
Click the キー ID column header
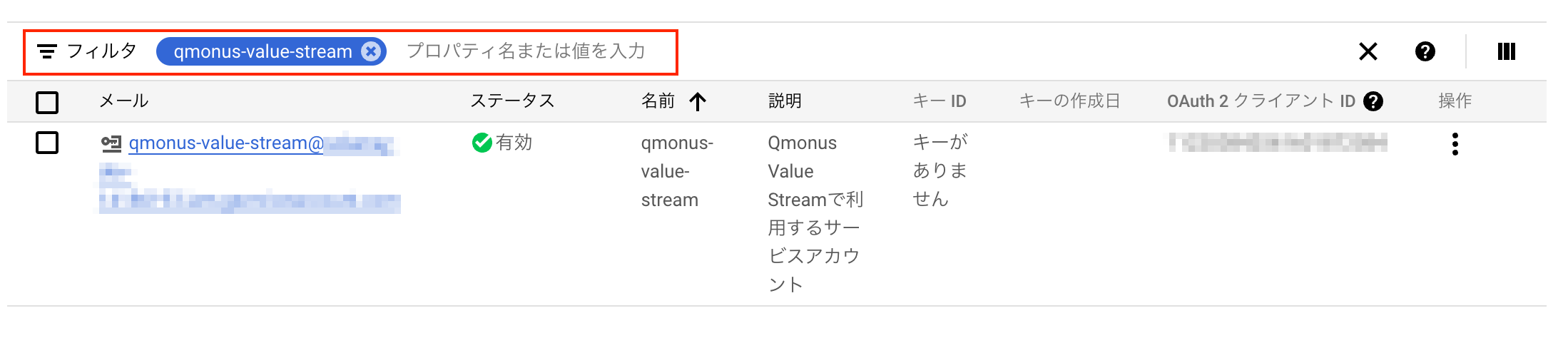tap(940, 101)
